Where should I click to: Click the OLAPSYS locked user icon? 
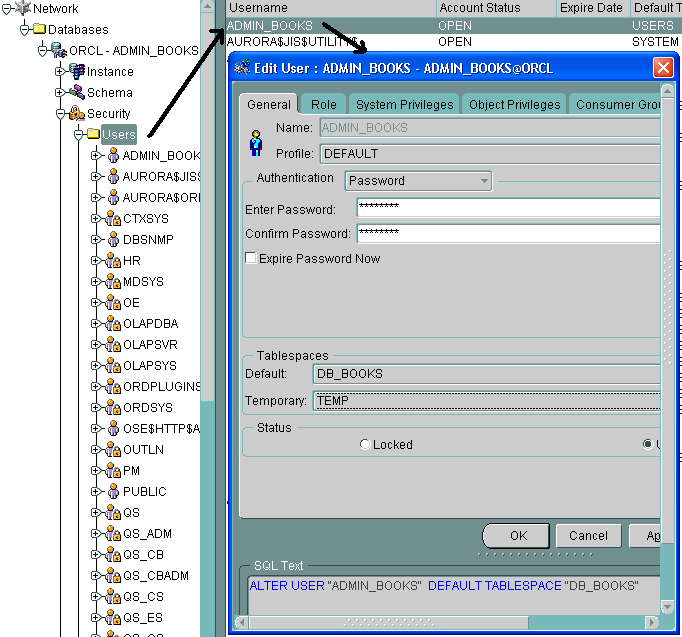tap(113, 365)
